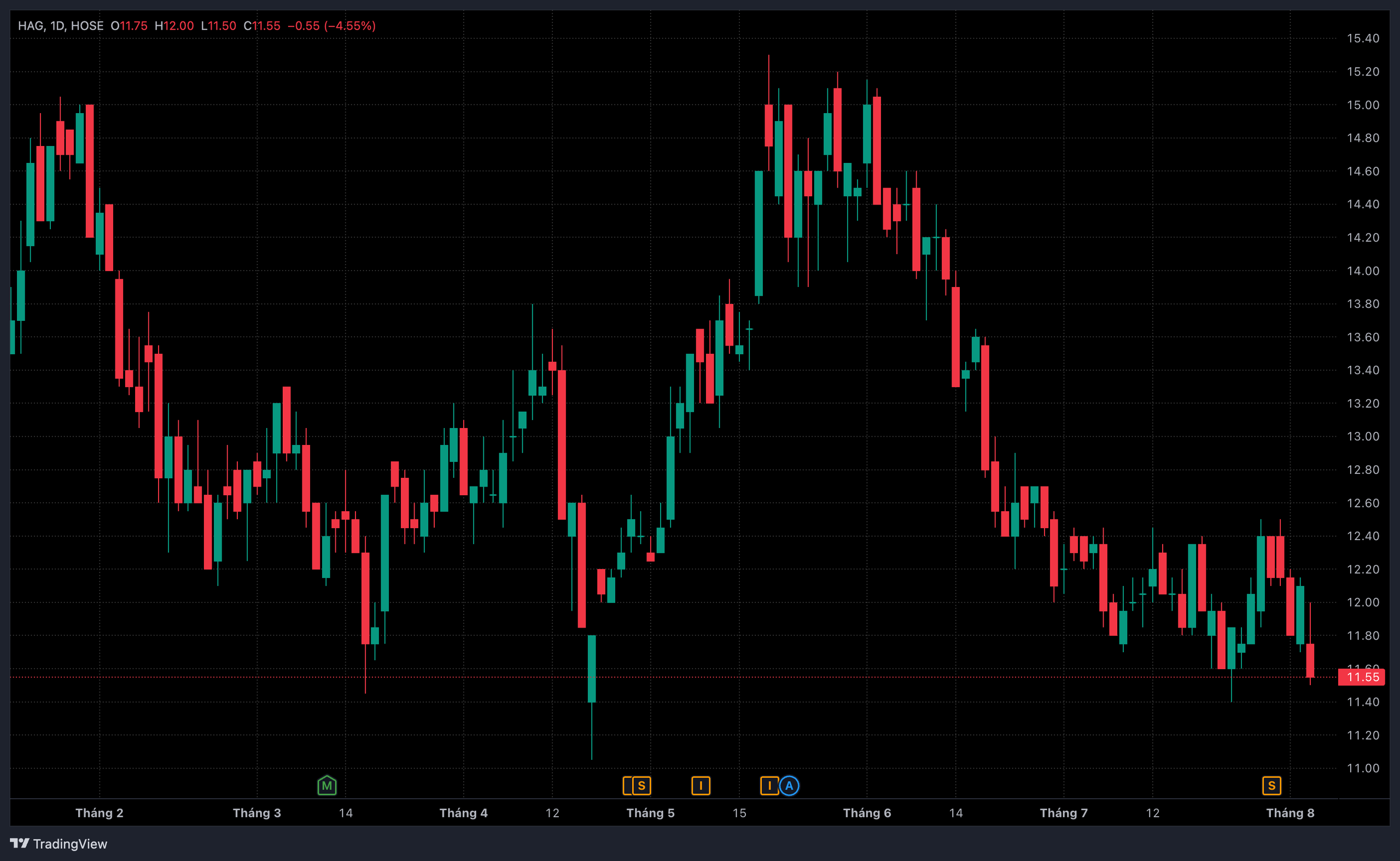Screen dimensions: 1400x861
Task: Click the 12 date label after Tháng 4
Action: click(552, 812)
